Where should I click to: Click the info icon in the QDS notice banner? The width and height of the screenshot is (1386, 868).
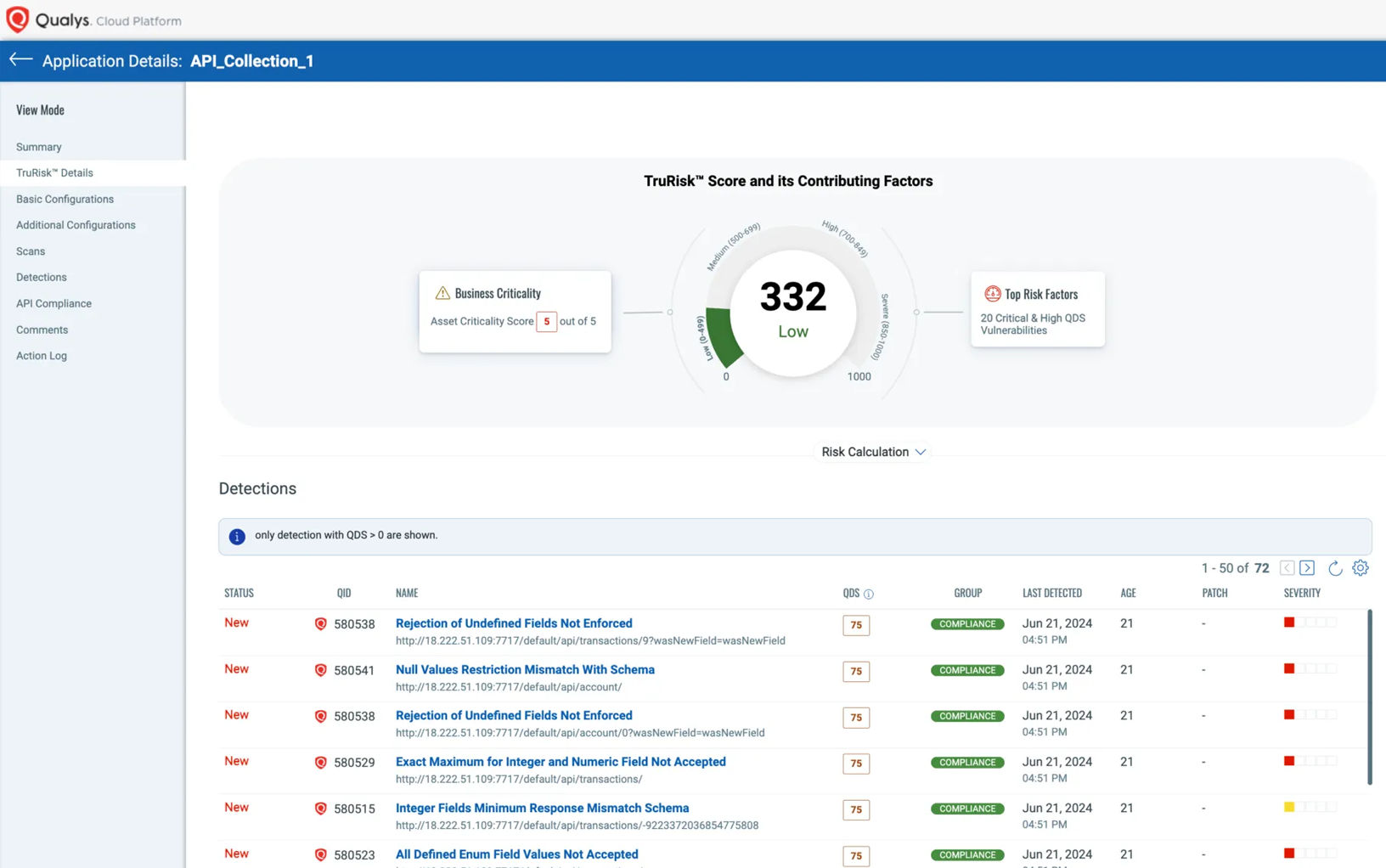point(236,536)
